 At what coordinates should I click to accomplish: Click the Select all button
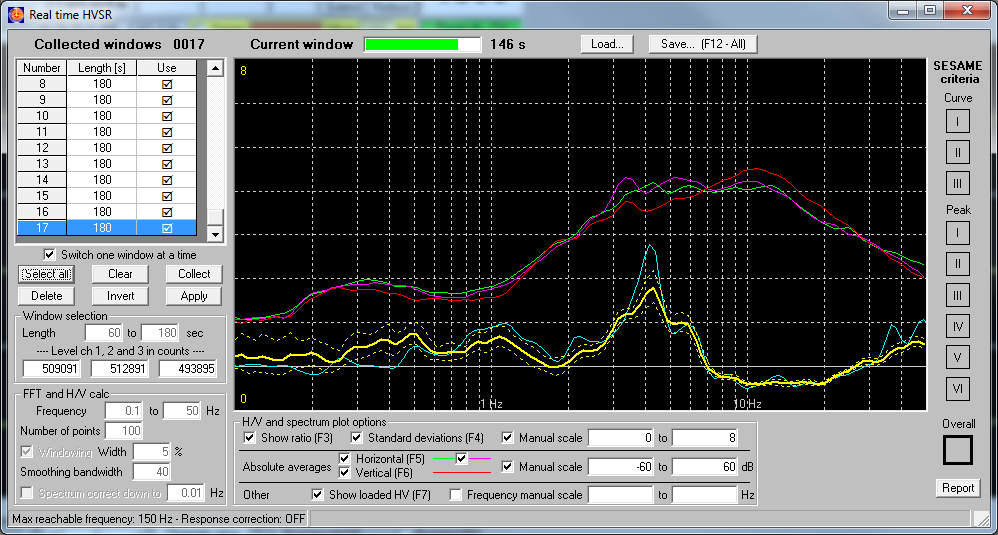point(46,274)
